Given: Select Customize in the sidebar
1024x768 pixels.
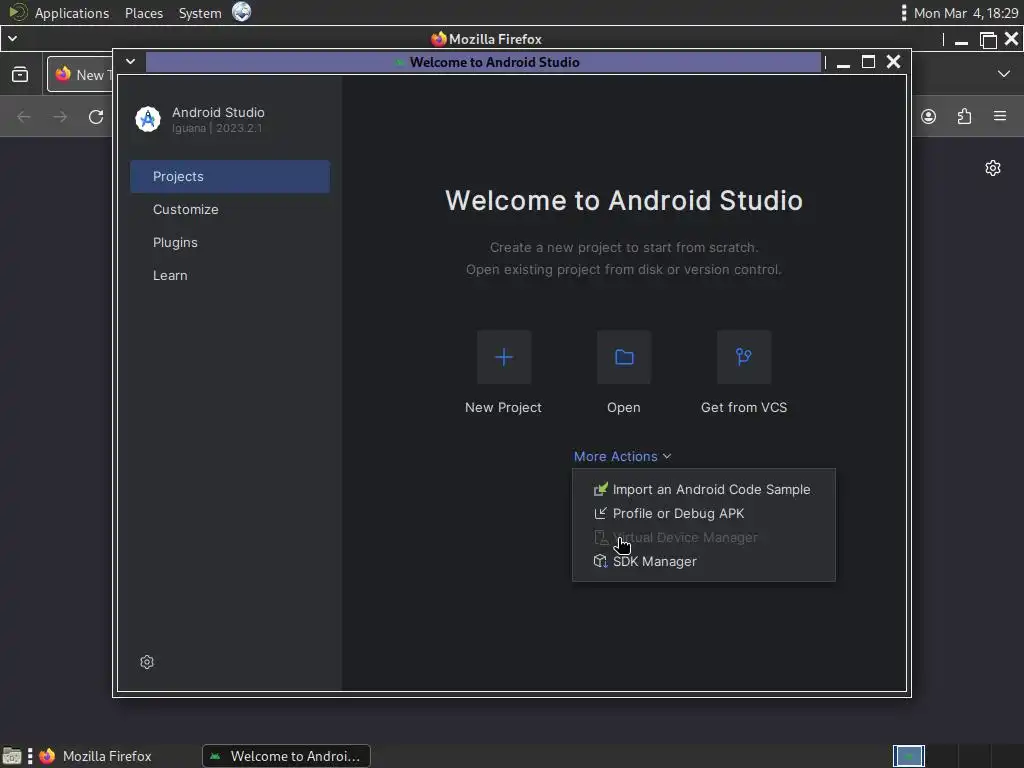Looking at the screenshot, I should (230, 209).
